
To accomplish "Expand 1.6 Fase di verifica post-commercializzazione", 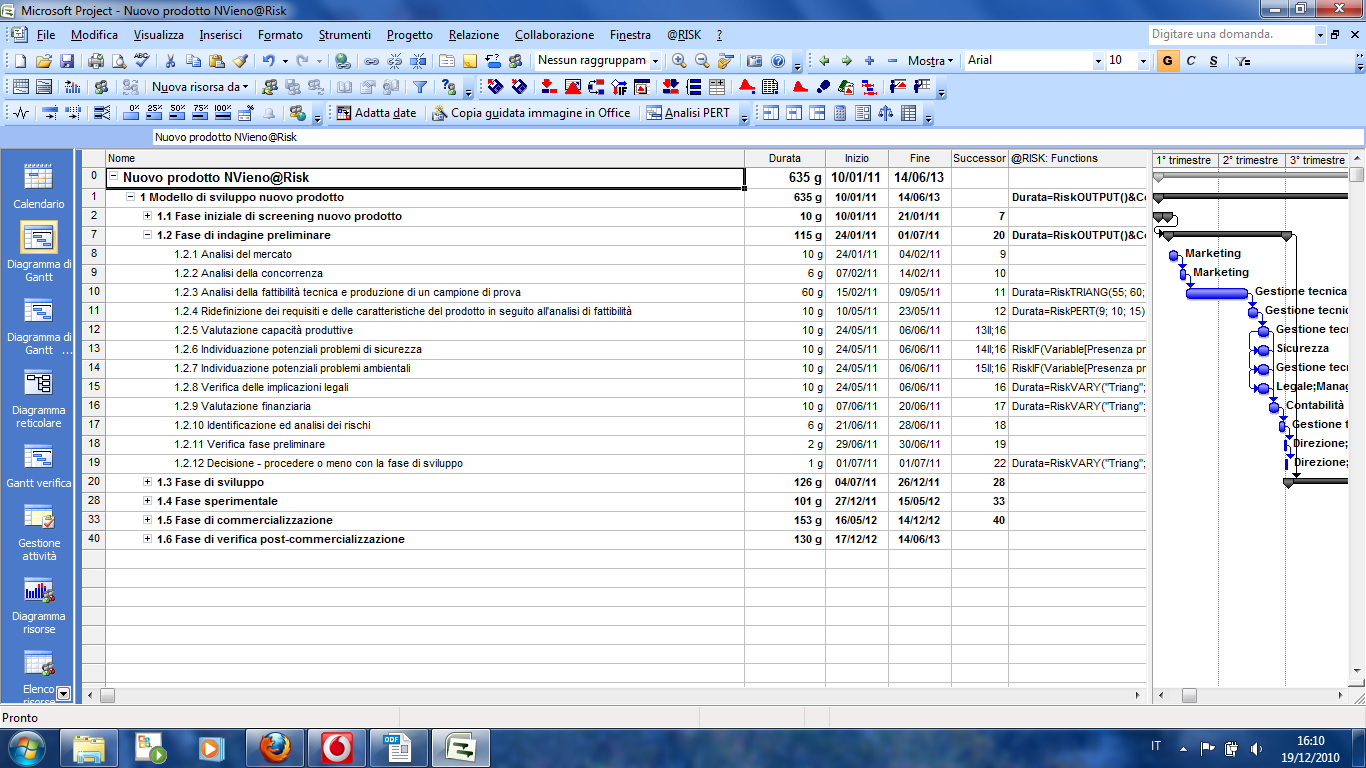I will tap(148, 539).
